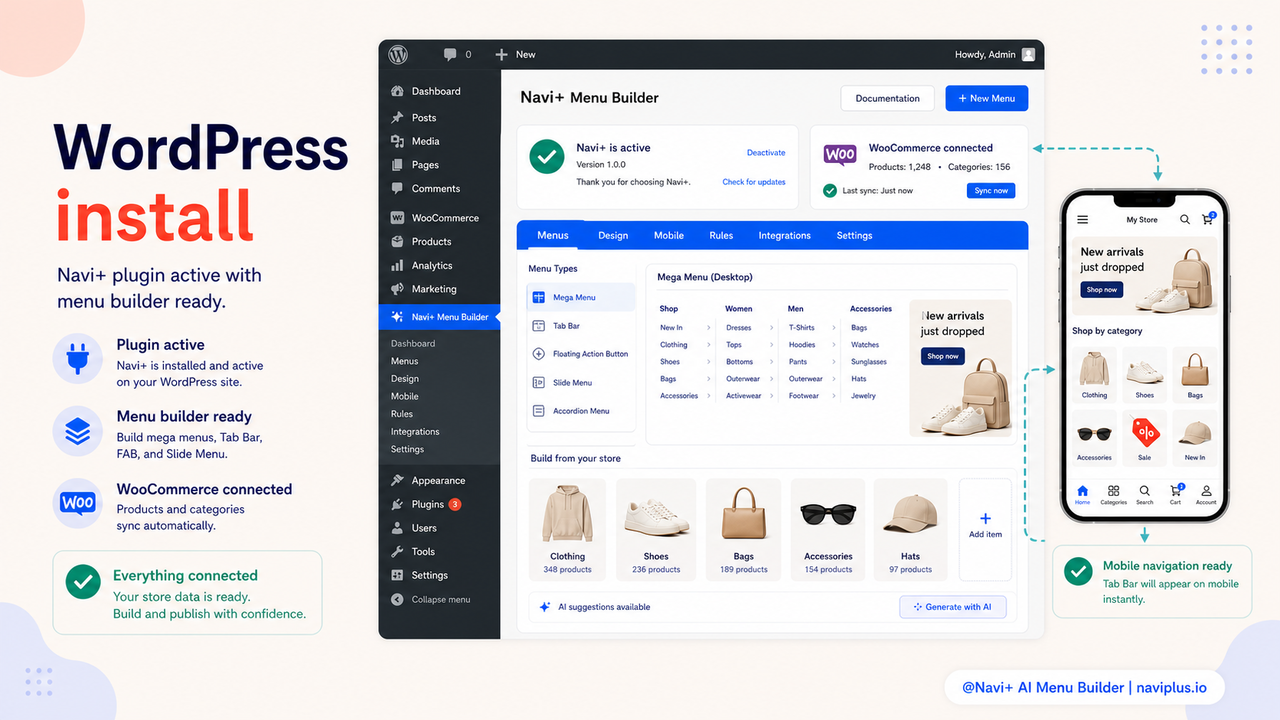Expand Hoodies chevron under Men
Image resolution: width=1280 pixels, height=720 pixels.
coord(836,345)
